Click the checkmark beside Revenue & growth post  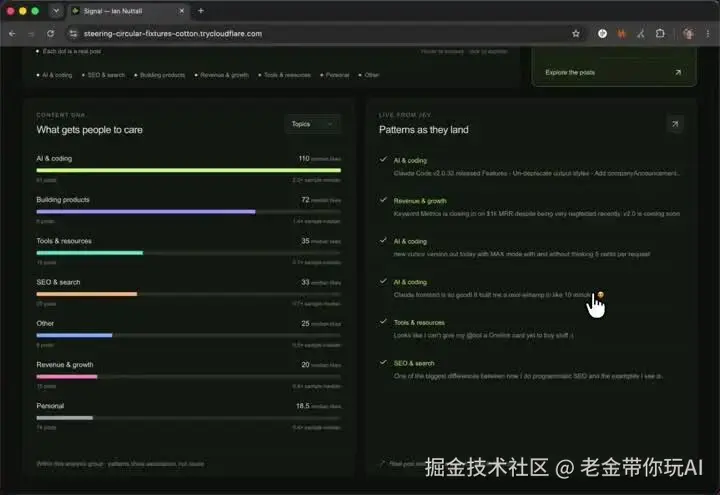383,200
